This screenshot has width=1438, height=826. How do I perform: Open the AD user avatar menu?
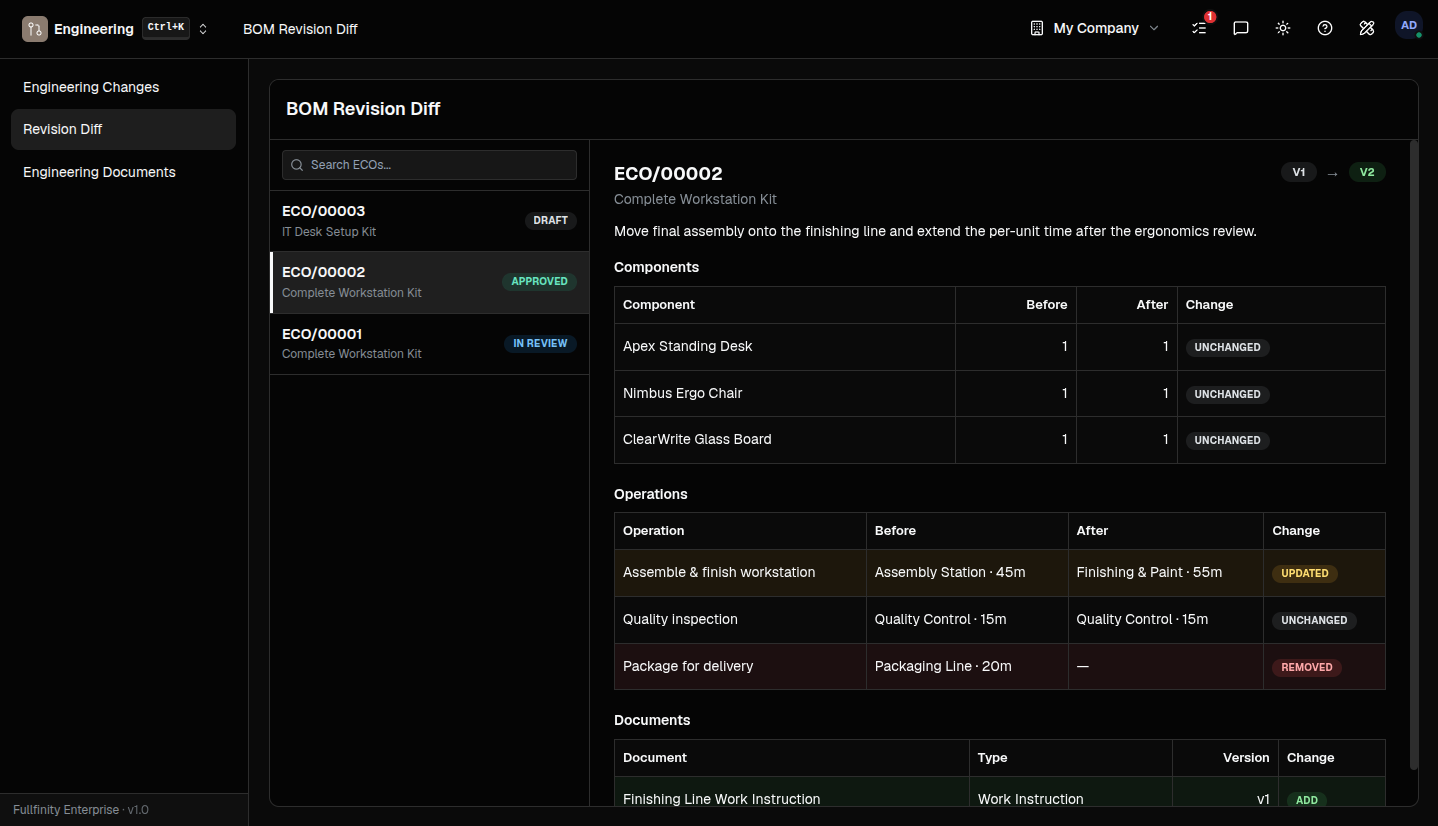1409,26
